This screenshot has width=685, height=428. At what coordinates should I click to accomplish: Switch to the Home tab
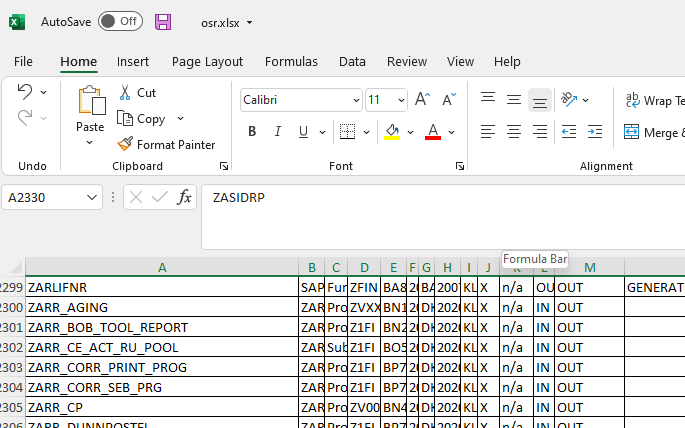(79, 62)
